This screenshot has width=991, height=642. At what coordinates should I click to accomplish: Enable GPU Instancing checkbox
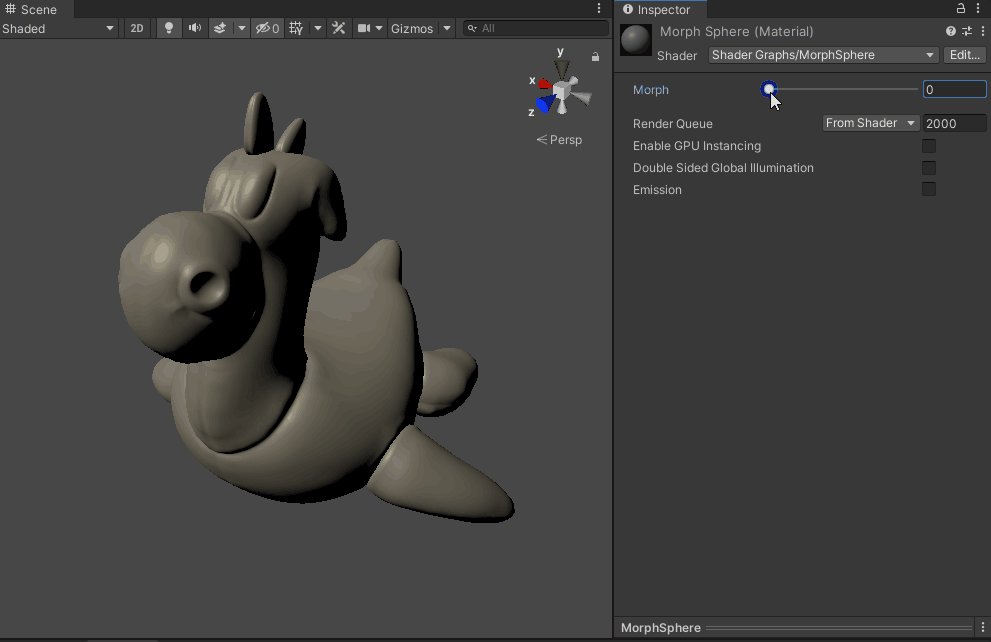tap(929, 146)
